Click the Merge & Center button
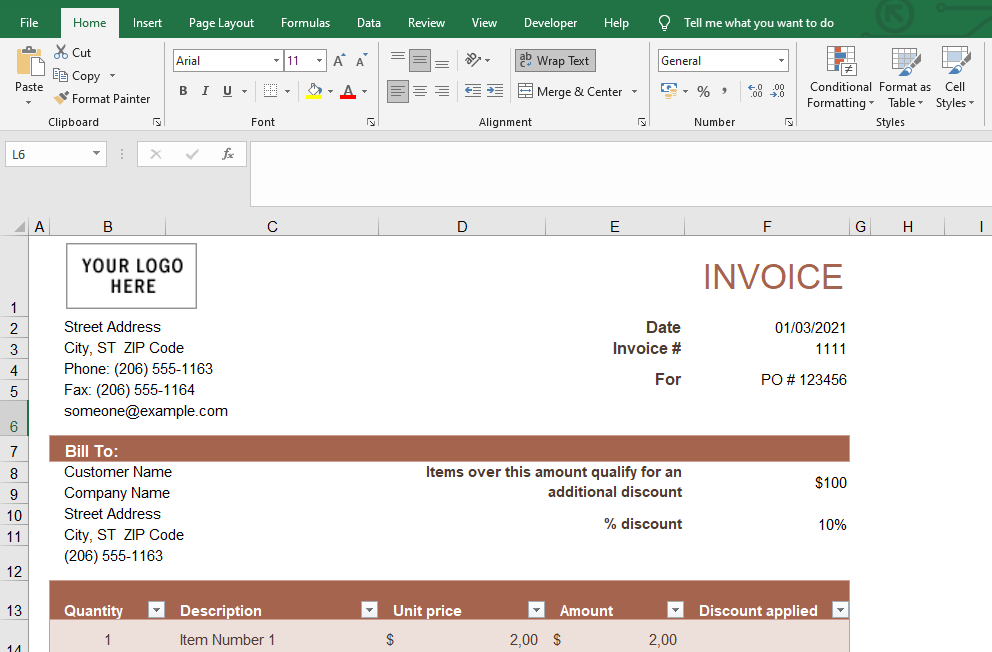 [570, 92]
